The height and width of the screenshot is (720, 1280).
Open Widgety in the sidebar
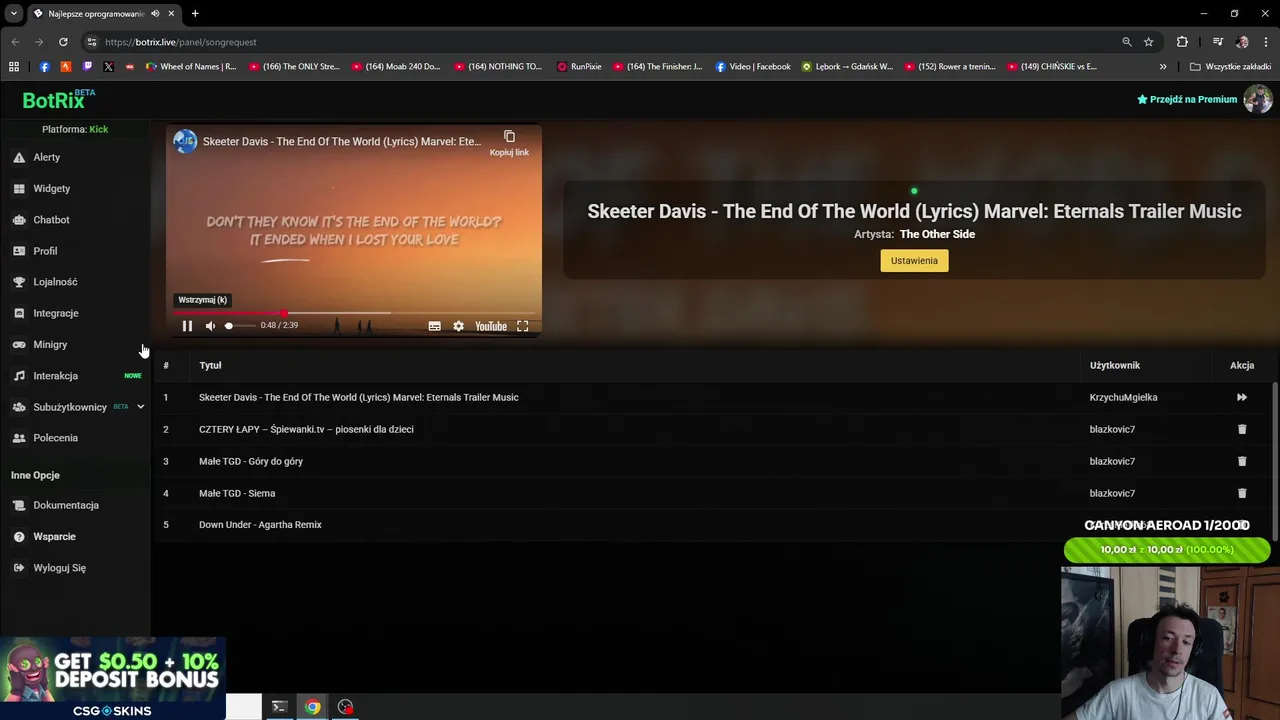tap(51, 188)
